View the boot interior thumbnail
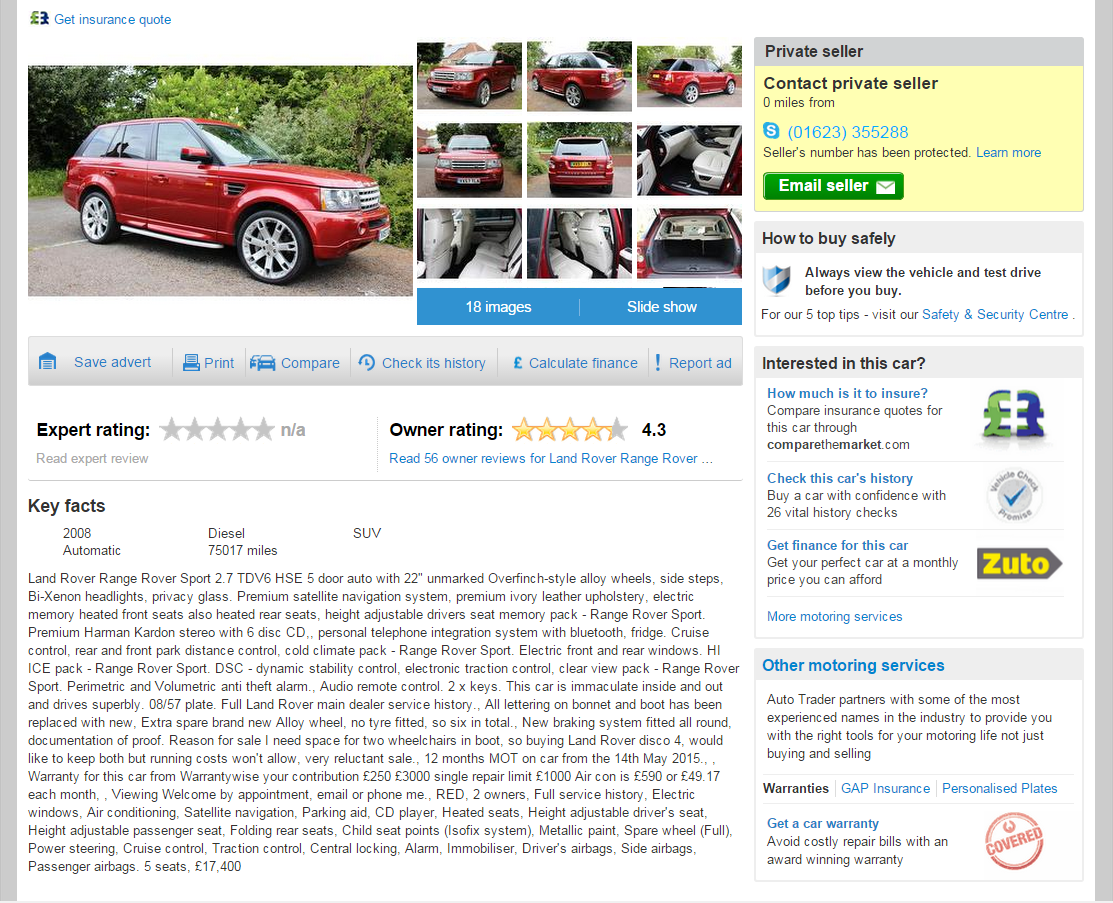This screenshot has height=903, width=1113. (689, 243)
